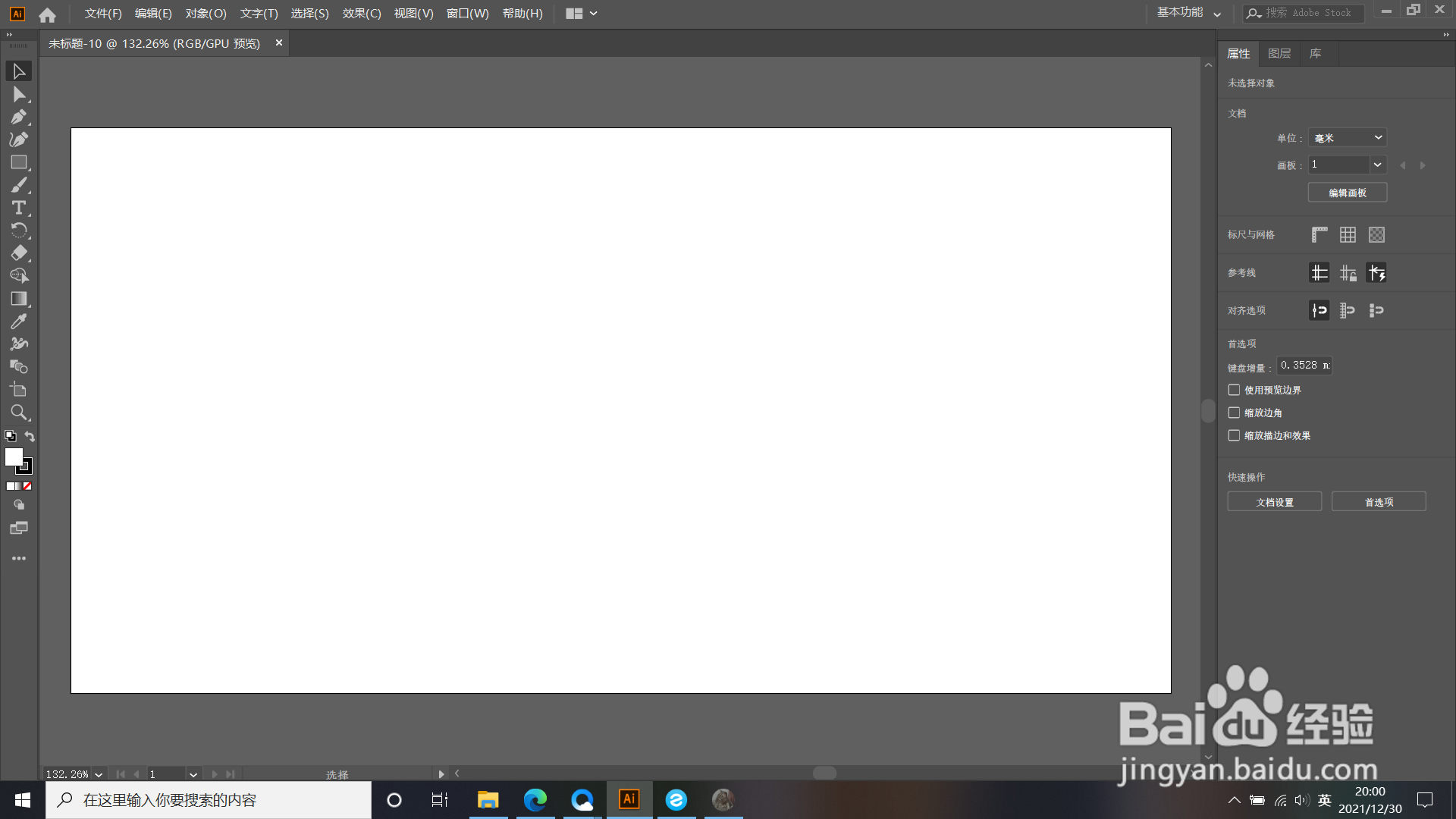Screen dimensions: 1456x819
Task: Open the 效果(C) menu
Action: point(362,13)
